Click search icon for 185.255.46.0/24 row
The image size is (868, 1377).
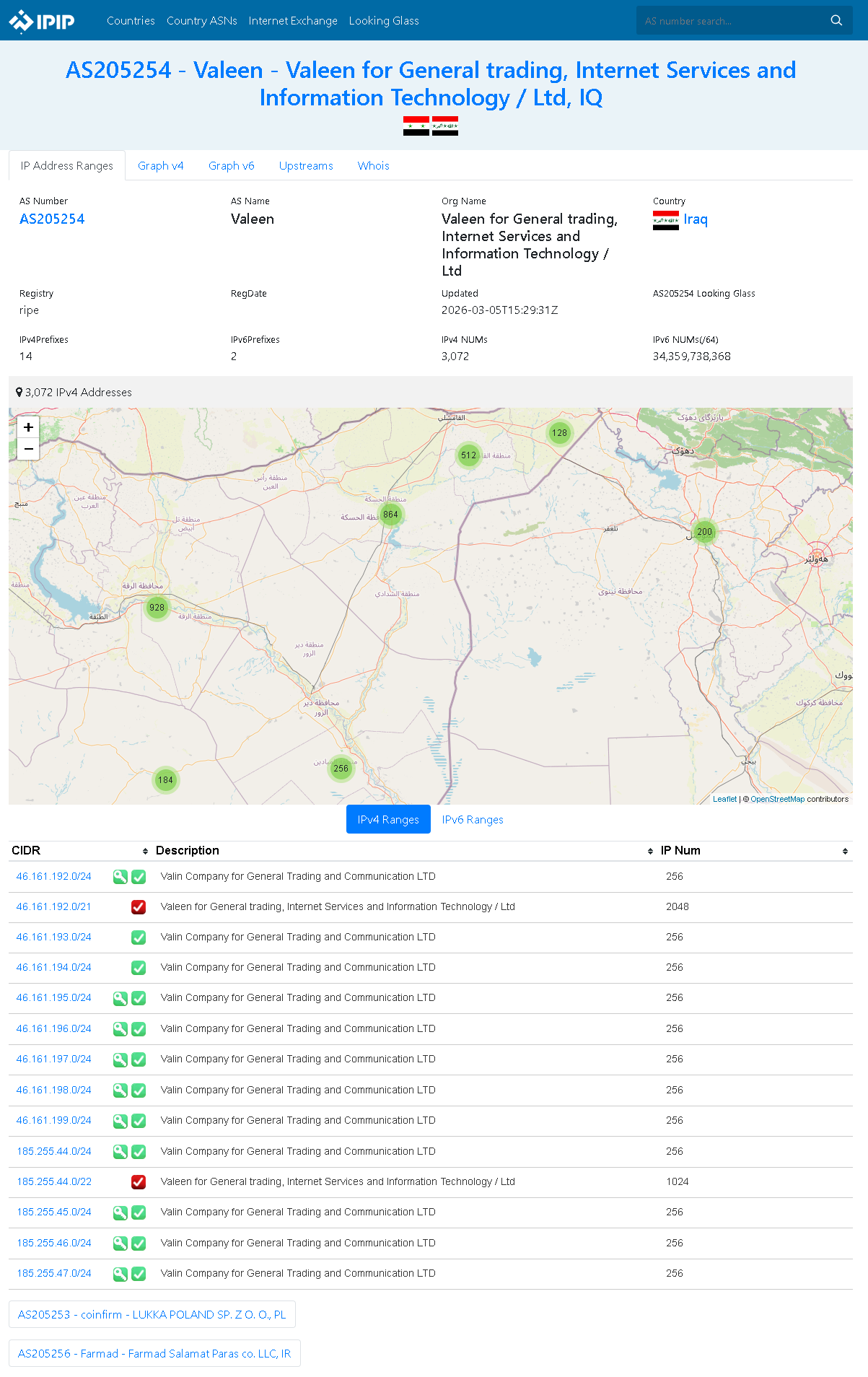(120, 1243)
